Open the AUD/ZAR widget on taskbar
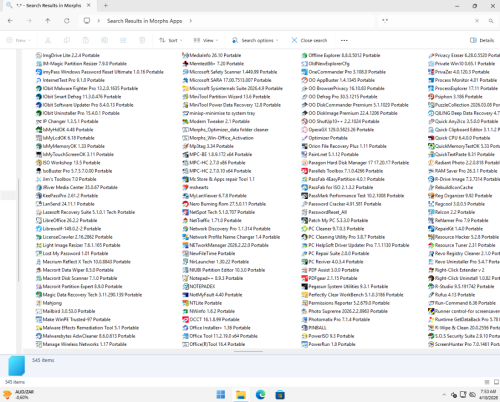The width and height of the screenshot is (500, 402). click(x=18, y=395)
